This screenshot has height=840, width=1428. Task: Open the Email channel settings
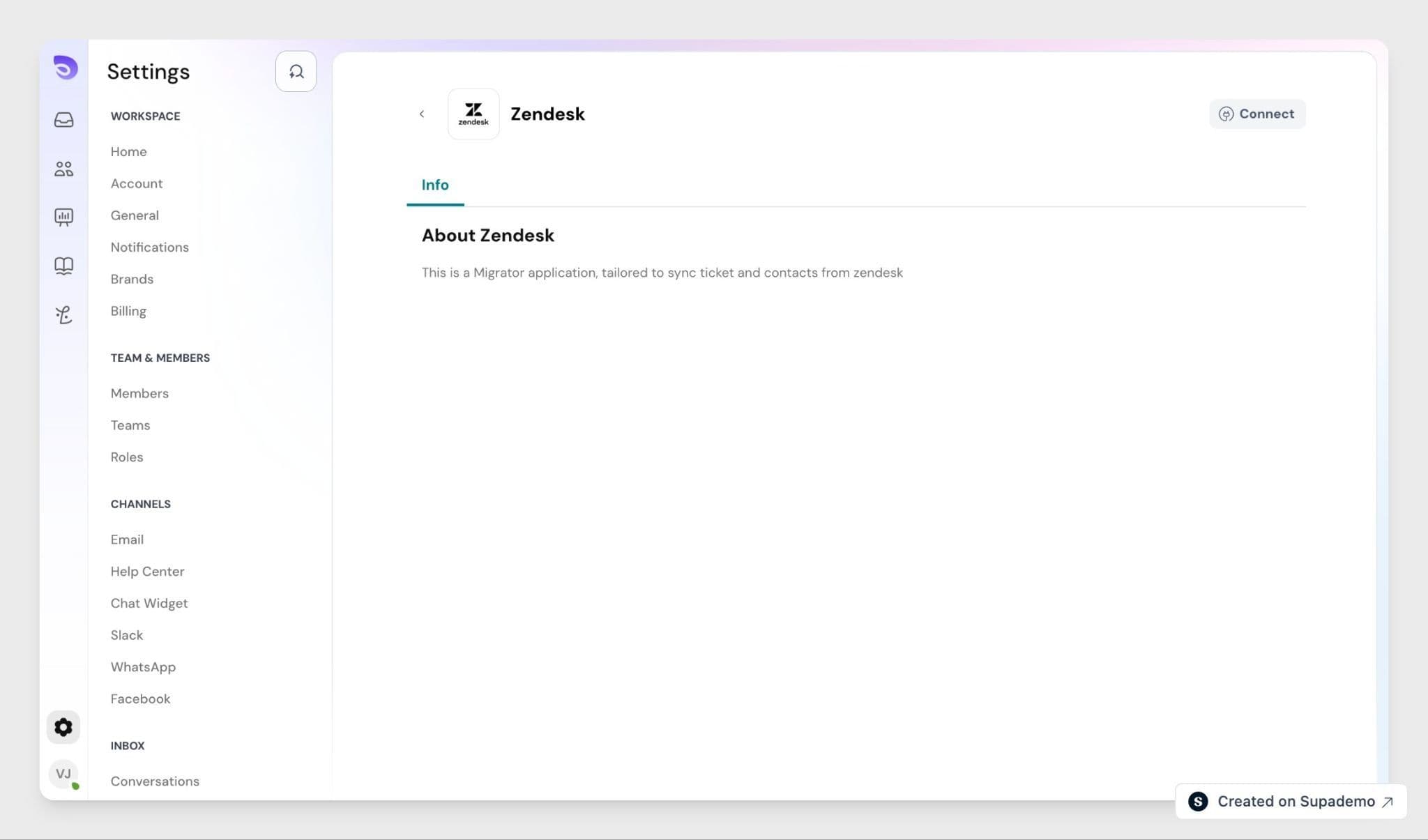[x=127, y=540]
